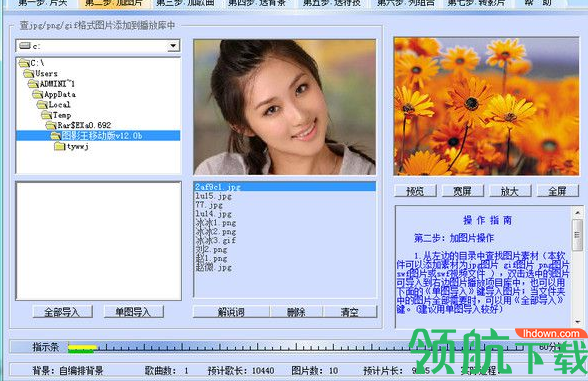Image resolution: width=588 pixels, height=381 pixels.
Task: Click the orange flowers preview image
Action: pyautogui.click(x=486, y=106)
